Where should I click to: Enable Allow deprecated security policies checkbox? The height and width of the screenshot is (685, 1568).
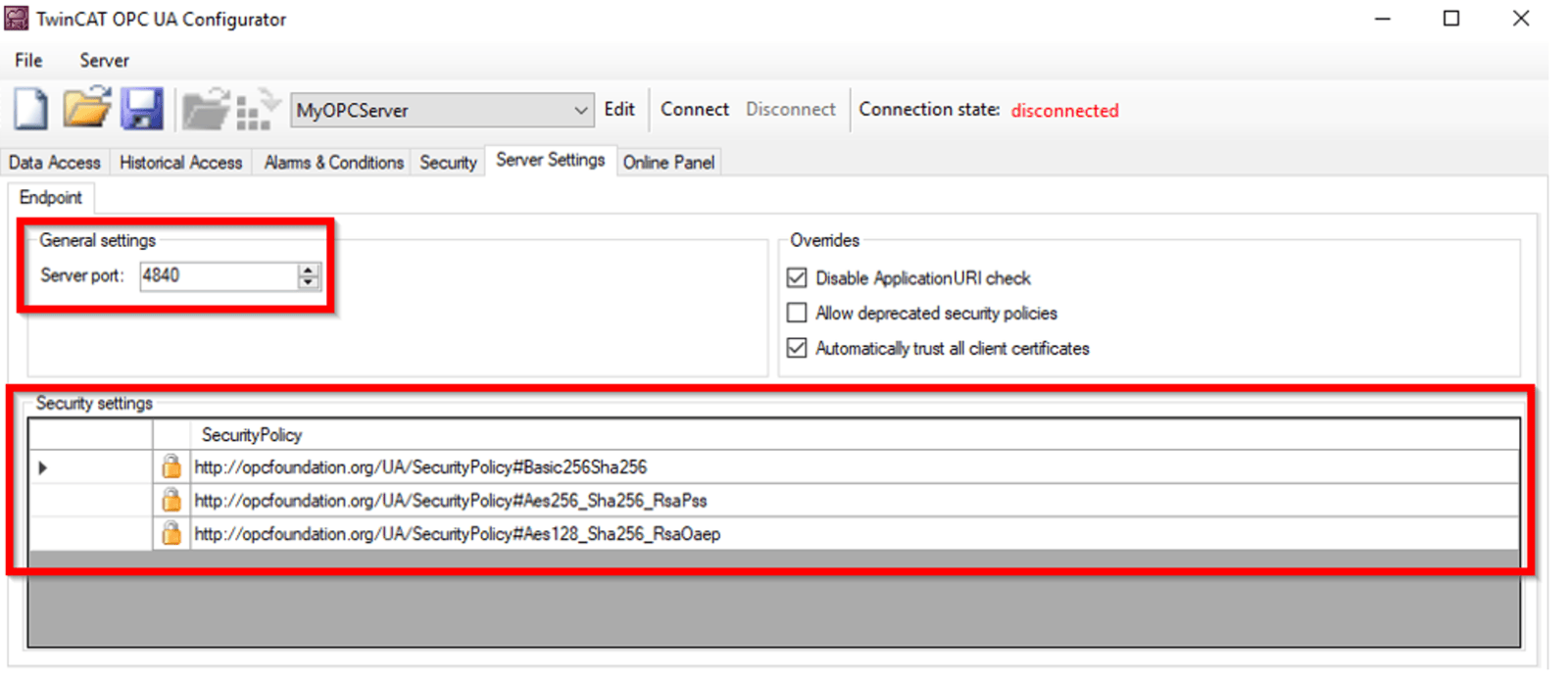coord(798,313)
